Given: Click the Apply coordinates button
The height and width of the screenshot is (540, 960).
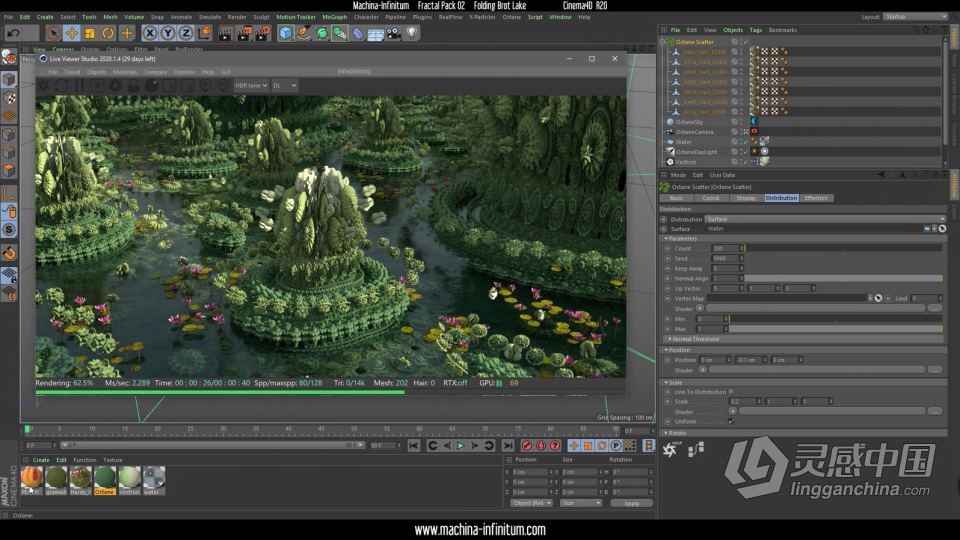Looking at the screenshot, I should (x=632, y=503).
